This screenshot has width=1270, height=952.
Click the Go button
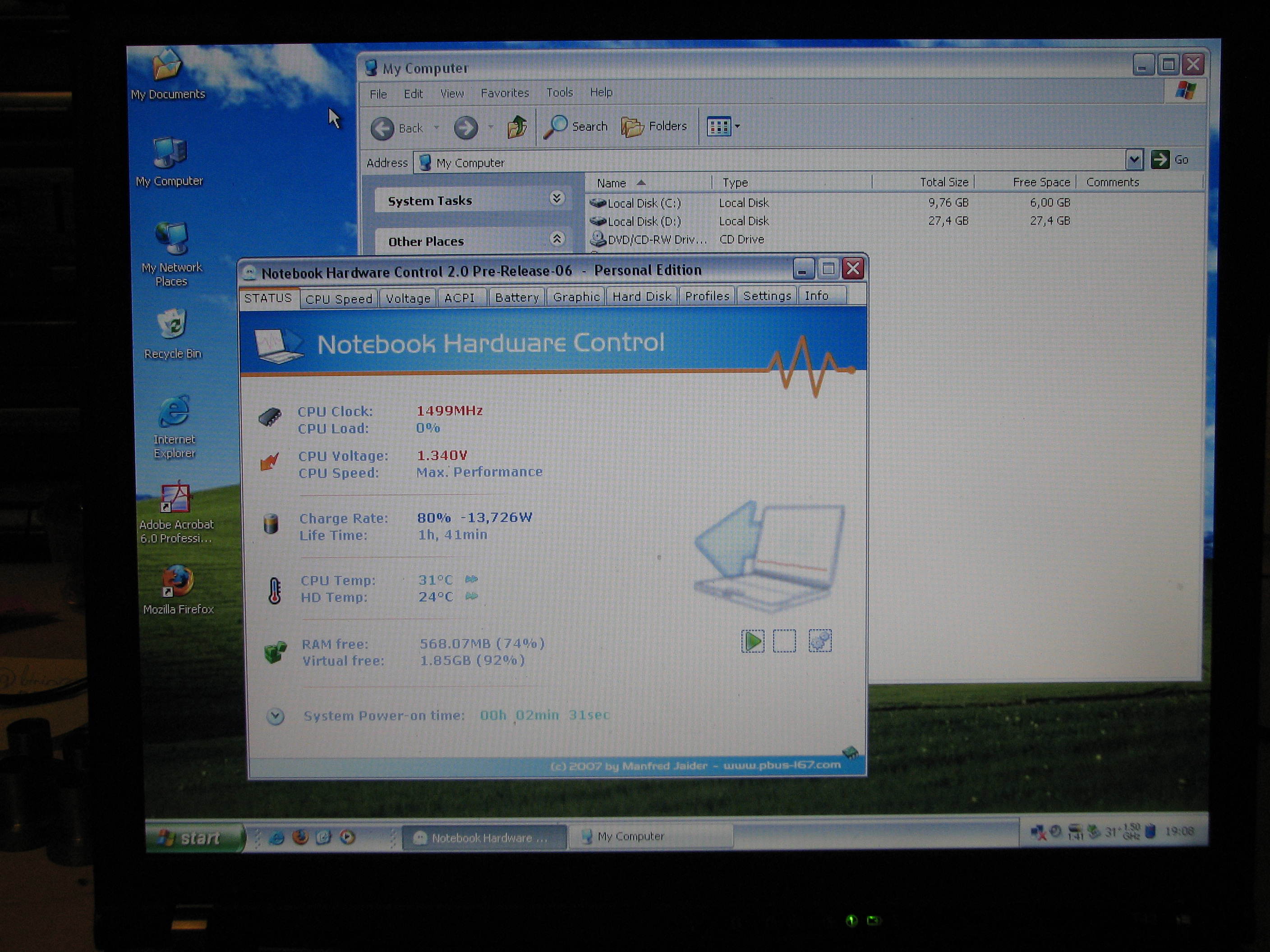(x=1169, y=160)
